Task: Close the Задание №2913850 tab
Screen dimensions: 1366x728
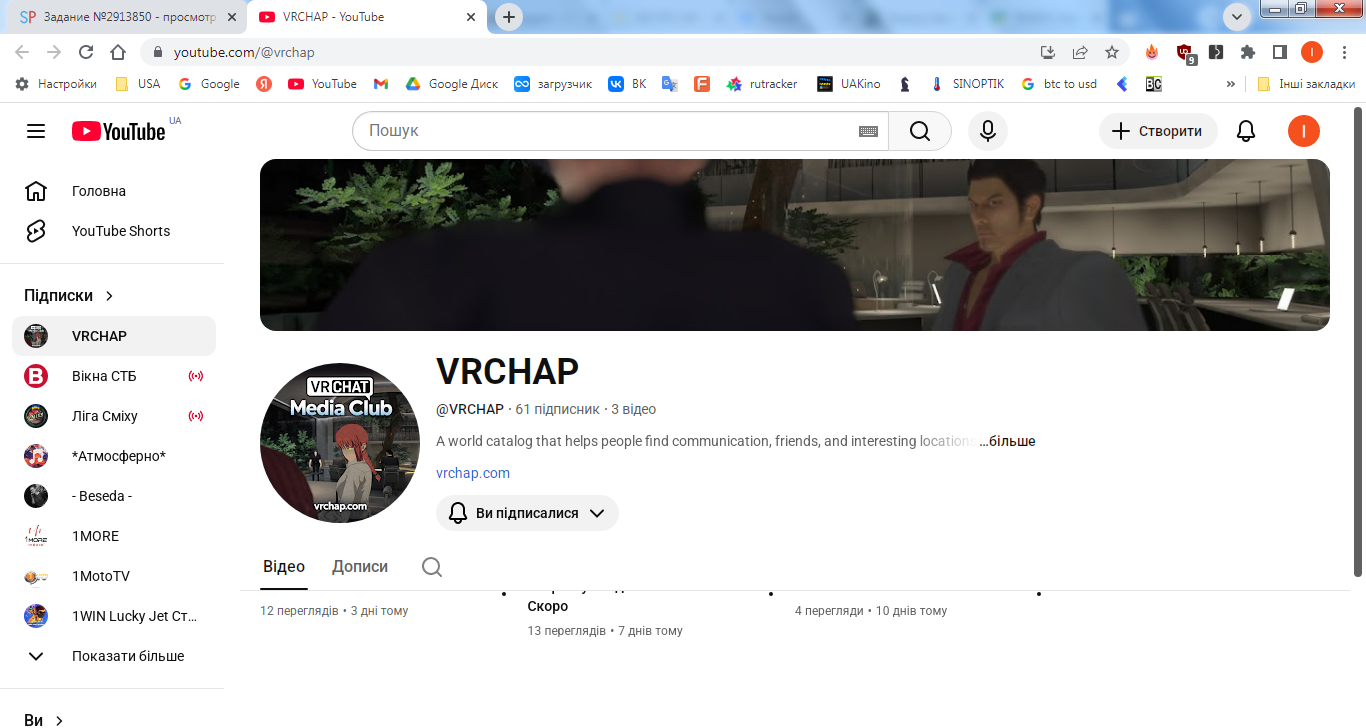Action: pos(232,17)
